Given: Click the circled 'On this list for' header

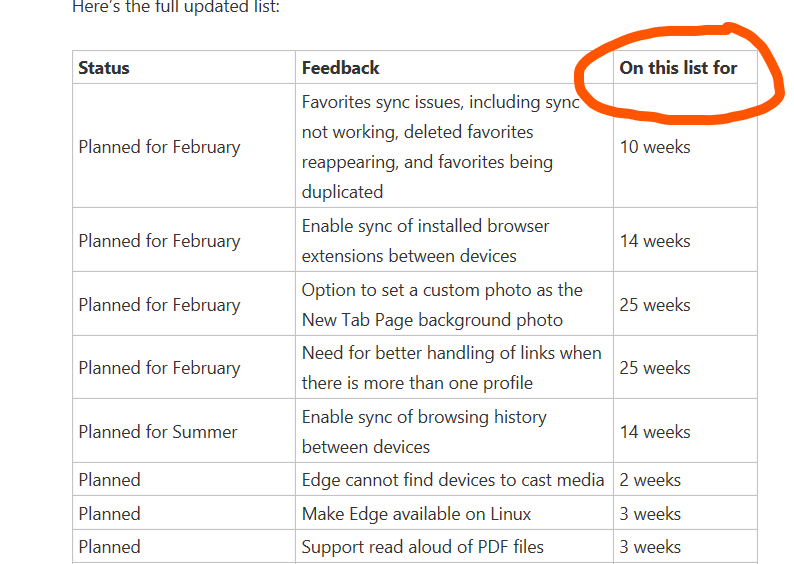Looking at the screenshot, I should pos(678,68).
